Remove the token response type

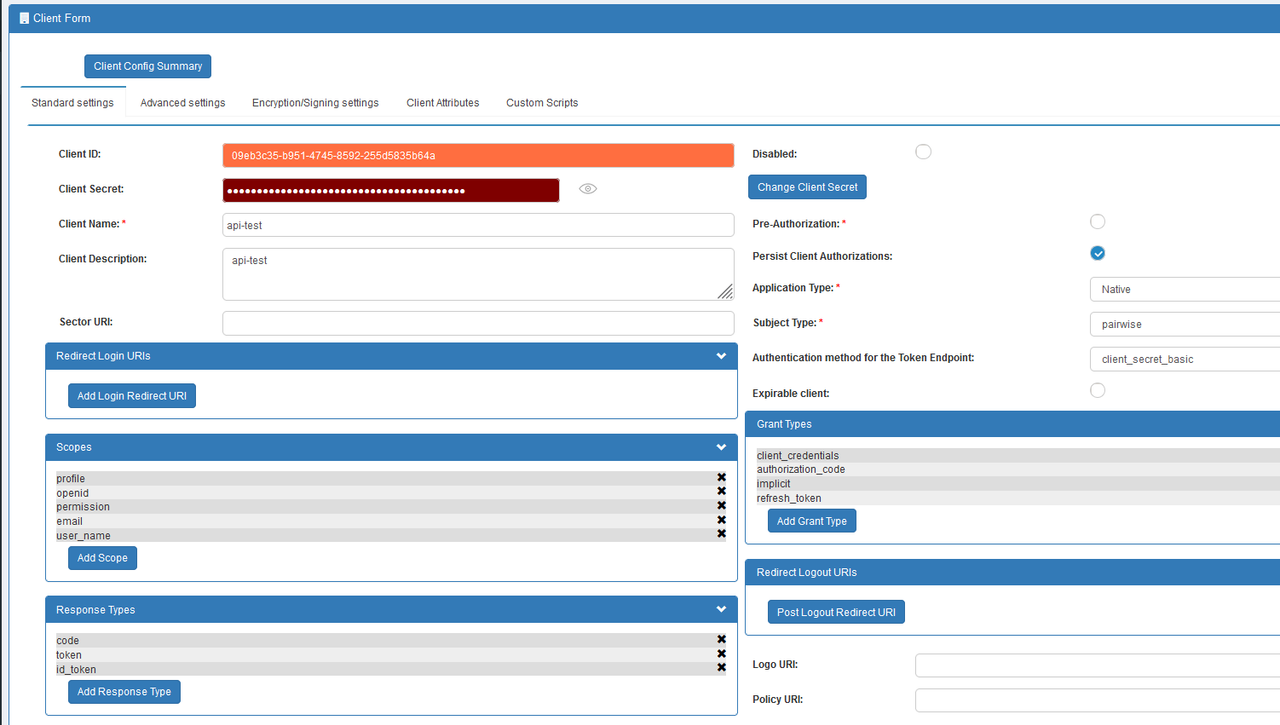pyautogui.click(x=721, y=654)
